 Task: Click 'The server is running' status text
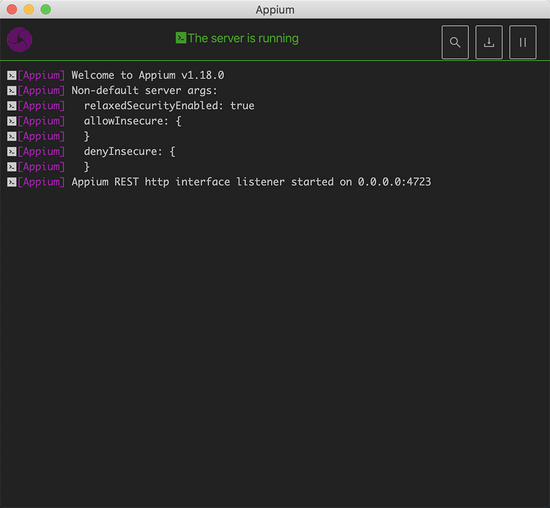[x=243, y=38]
